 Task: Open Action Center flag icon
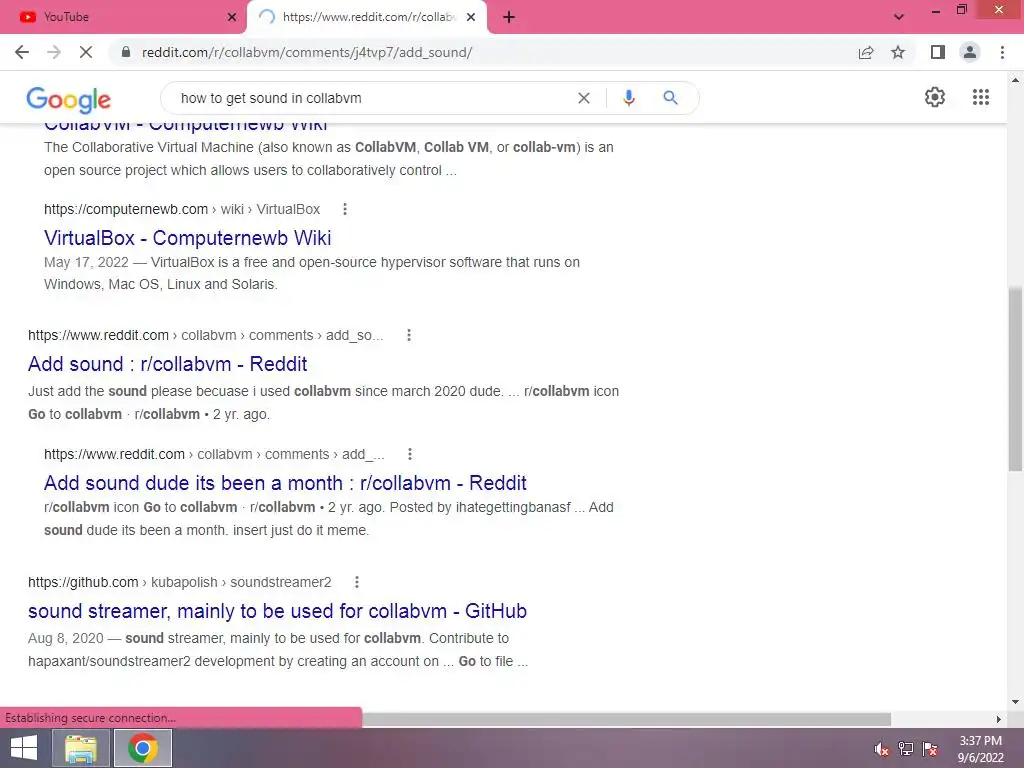pyautogui.click(x=930, y=749)
